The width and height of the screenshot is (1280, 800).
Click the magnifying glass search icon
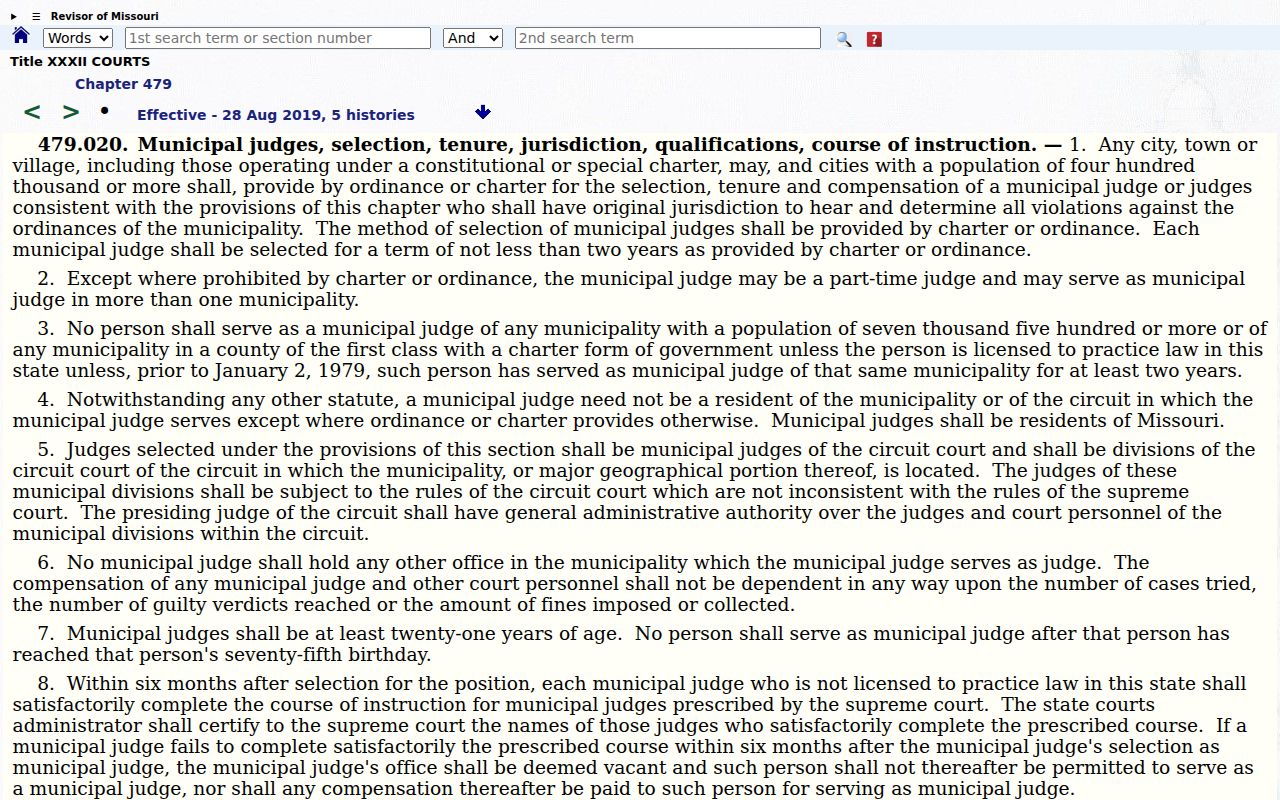tap(844, 39)
